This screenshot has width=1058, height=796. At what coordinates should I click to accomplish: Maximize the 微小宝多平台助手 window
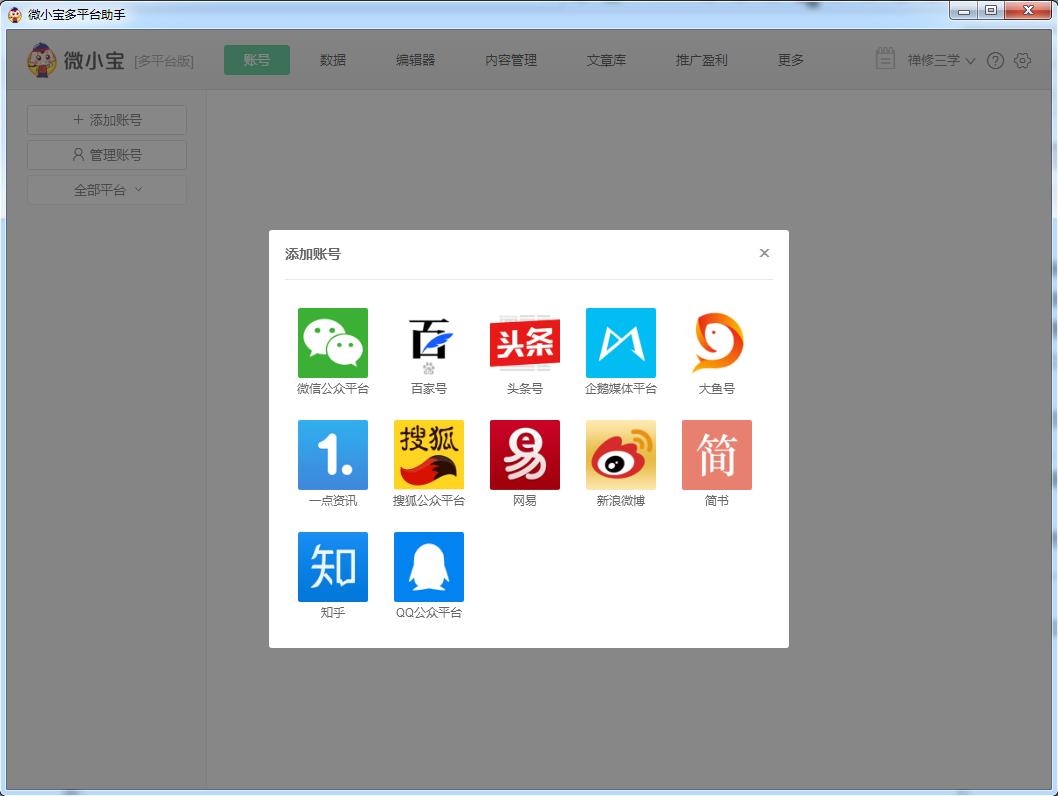click(991, 10)
